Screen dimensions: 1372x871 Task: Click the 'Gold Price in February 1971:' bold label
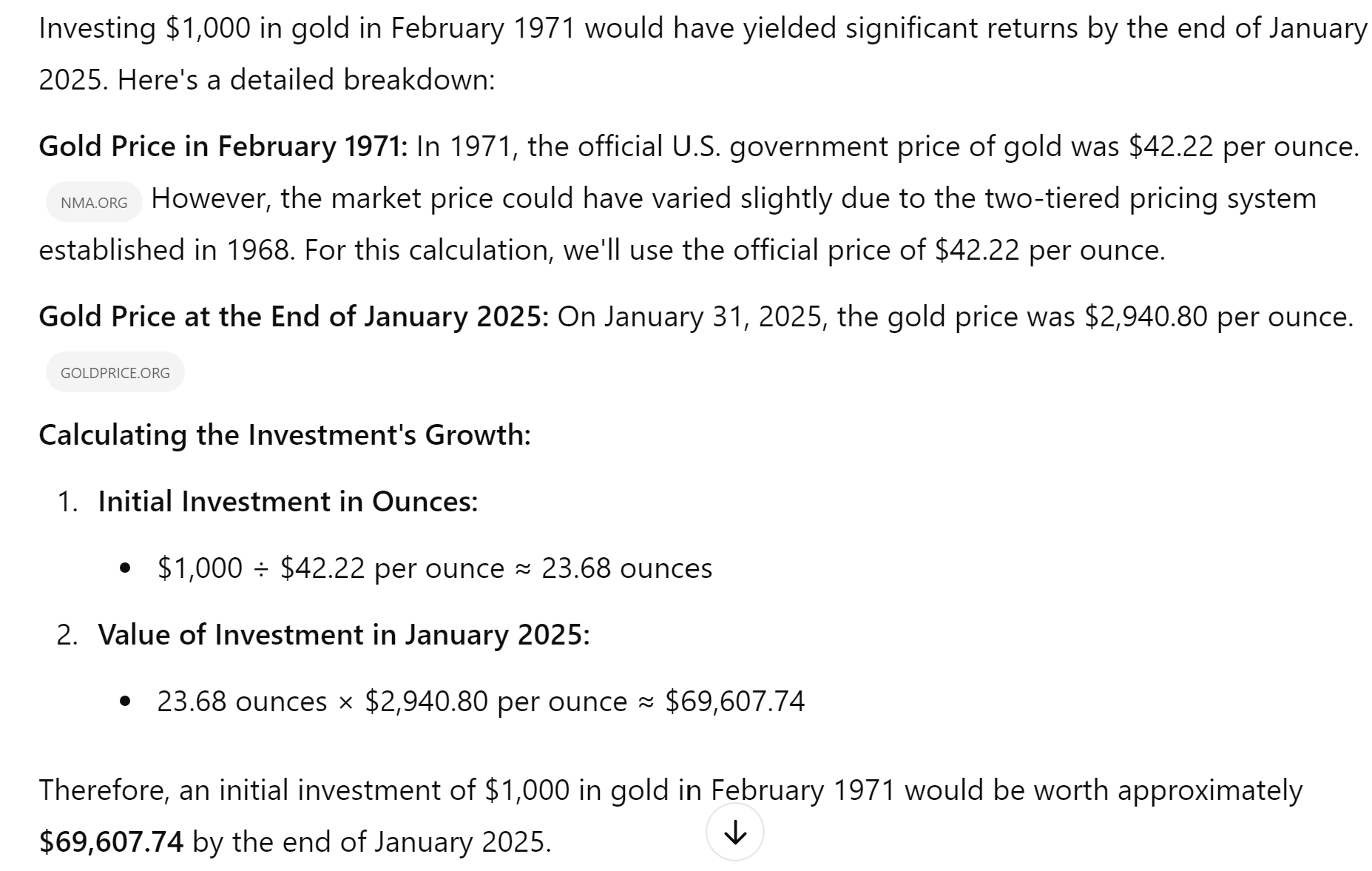tap(223, 147)
